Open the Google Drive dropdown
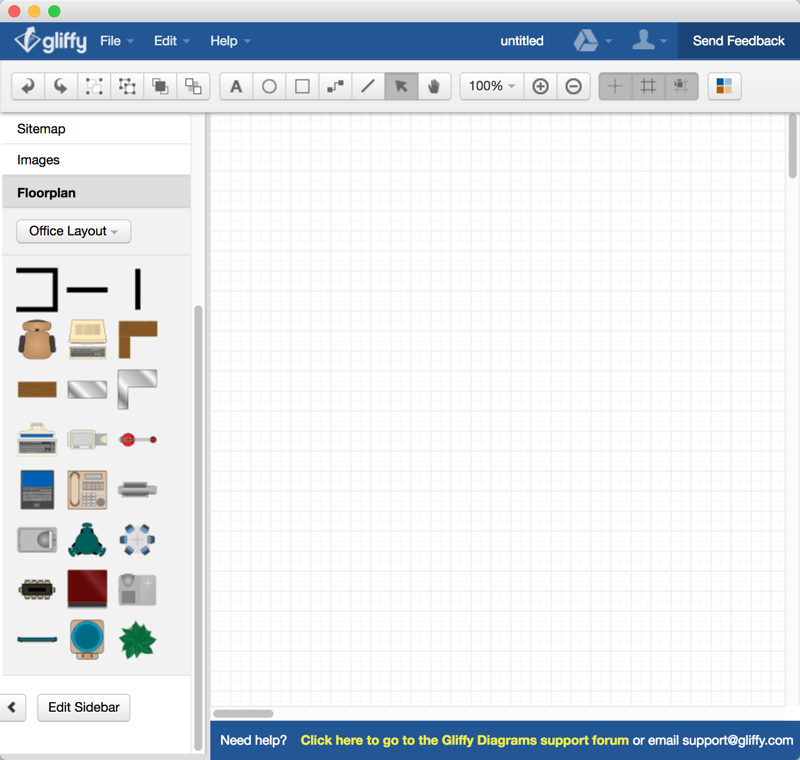The image size is (800, 760). [x=592, y=41]
